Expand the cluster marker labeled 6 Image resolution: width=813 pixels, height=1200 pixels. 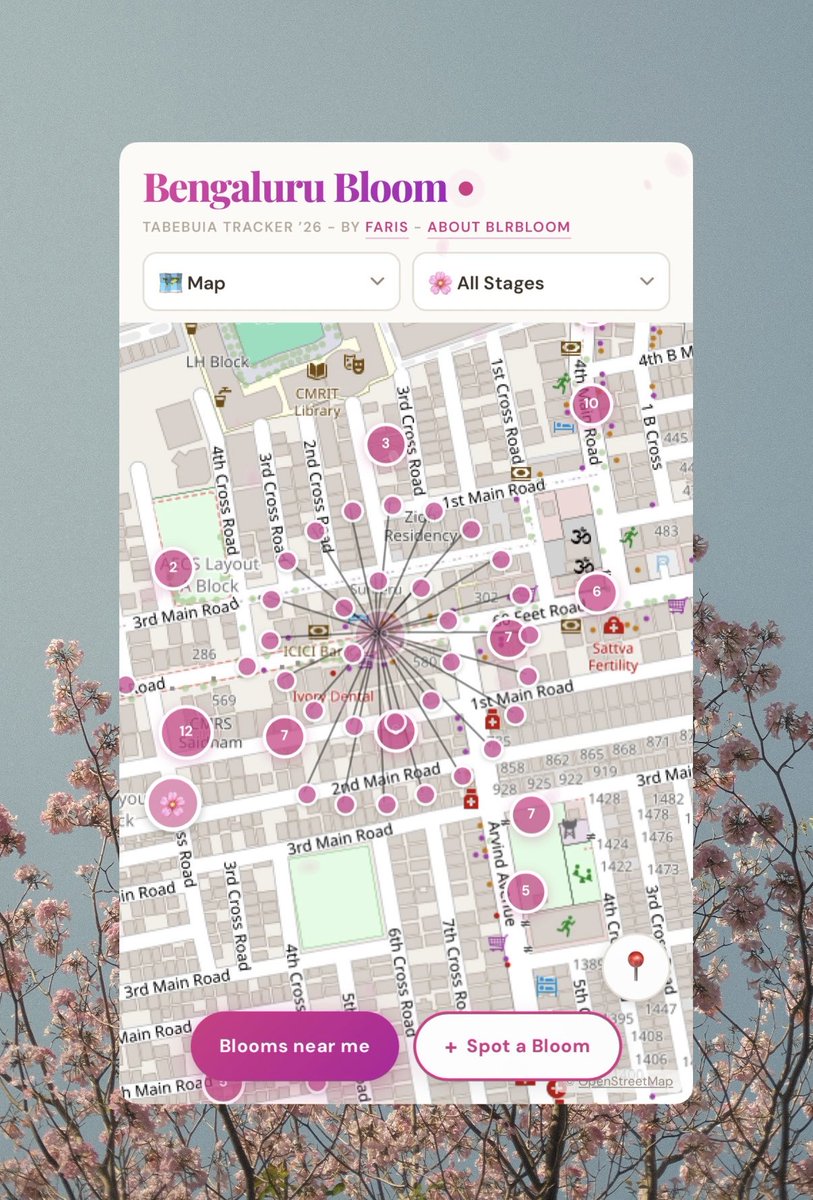[x=597, y=591]
